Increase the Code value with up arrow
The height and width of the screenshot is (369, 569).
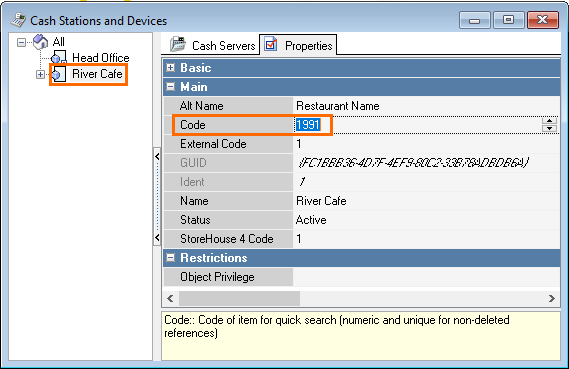(x=549, y=121)
